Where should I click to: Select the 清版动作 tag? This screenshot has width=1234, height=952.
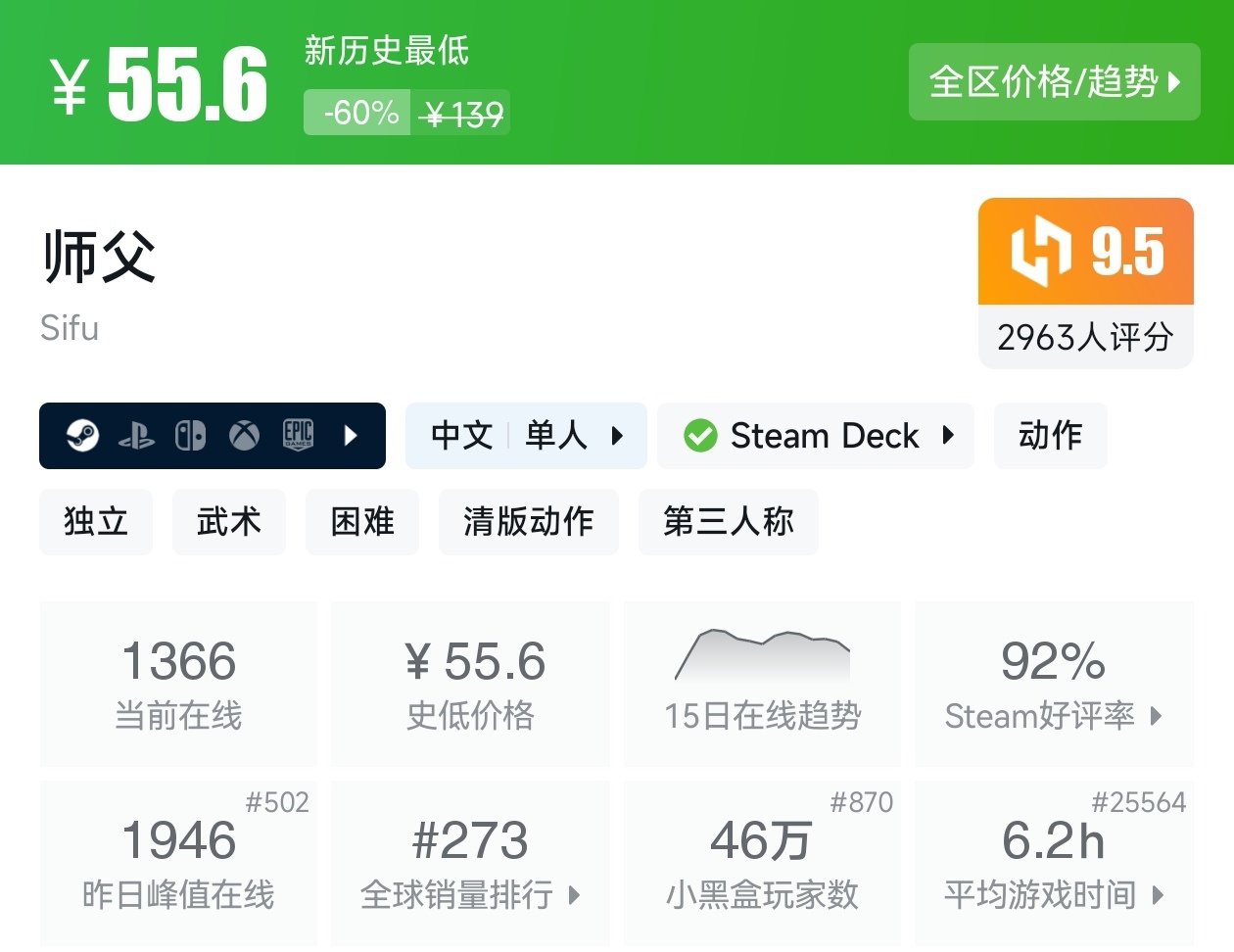tap(528, 522)
